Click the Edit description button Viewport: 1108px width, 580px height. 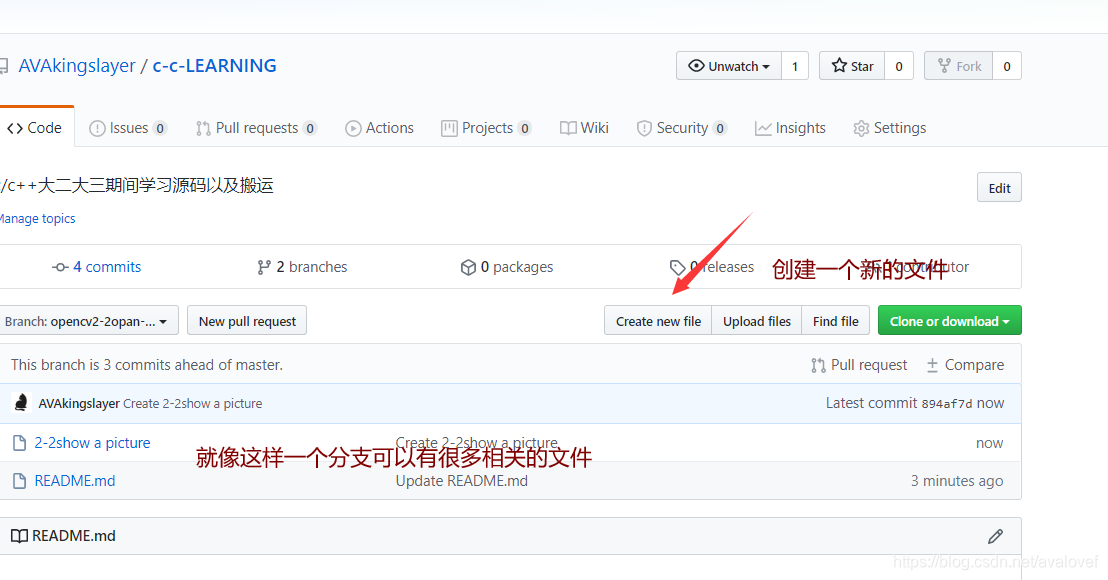click(999, 188)
